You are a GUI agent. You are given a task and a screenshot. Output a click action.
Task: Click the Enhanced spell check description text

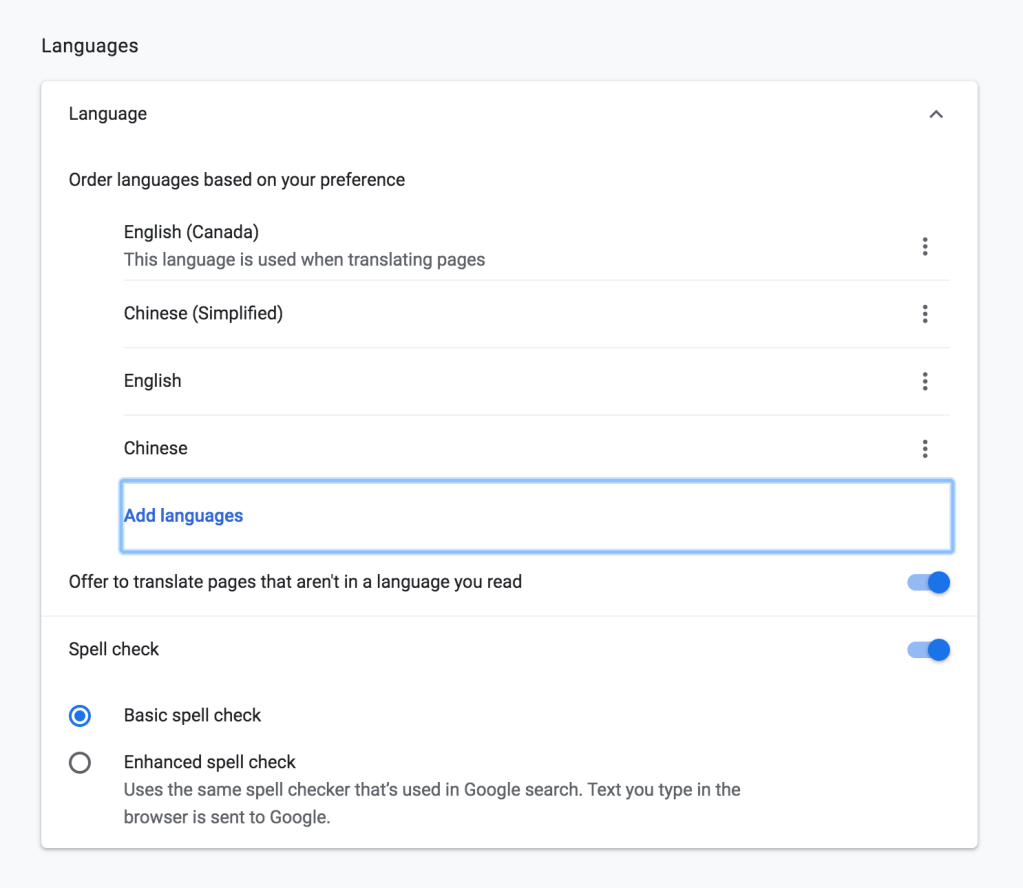[432, 803]
